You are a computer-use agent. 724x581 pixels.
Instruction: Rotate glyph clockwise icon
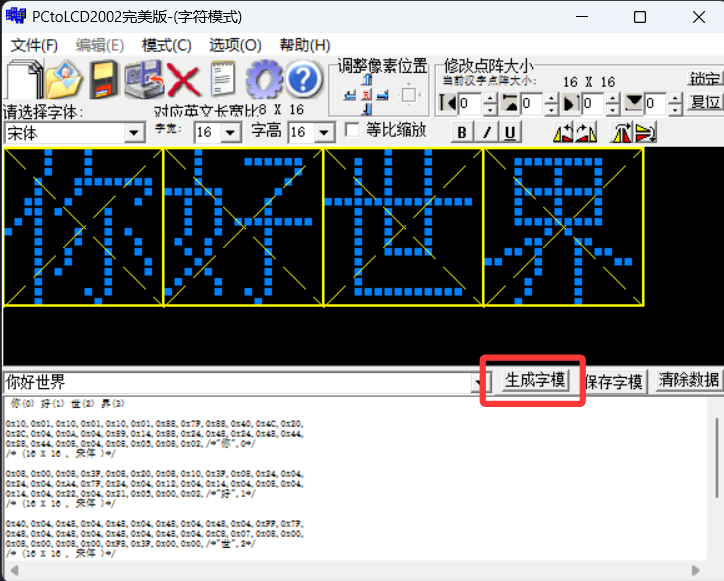[x=586, y=133]
